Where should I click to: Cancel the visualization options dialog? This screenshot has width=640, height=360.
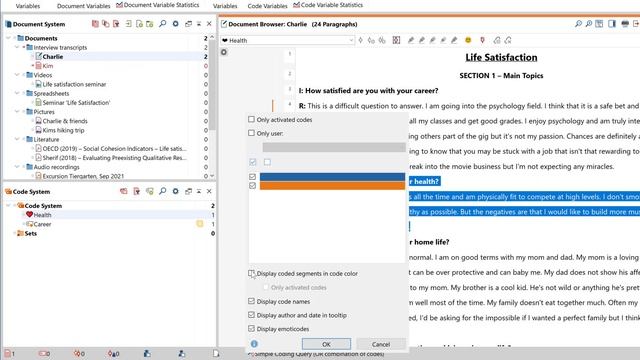pos(381,344)
